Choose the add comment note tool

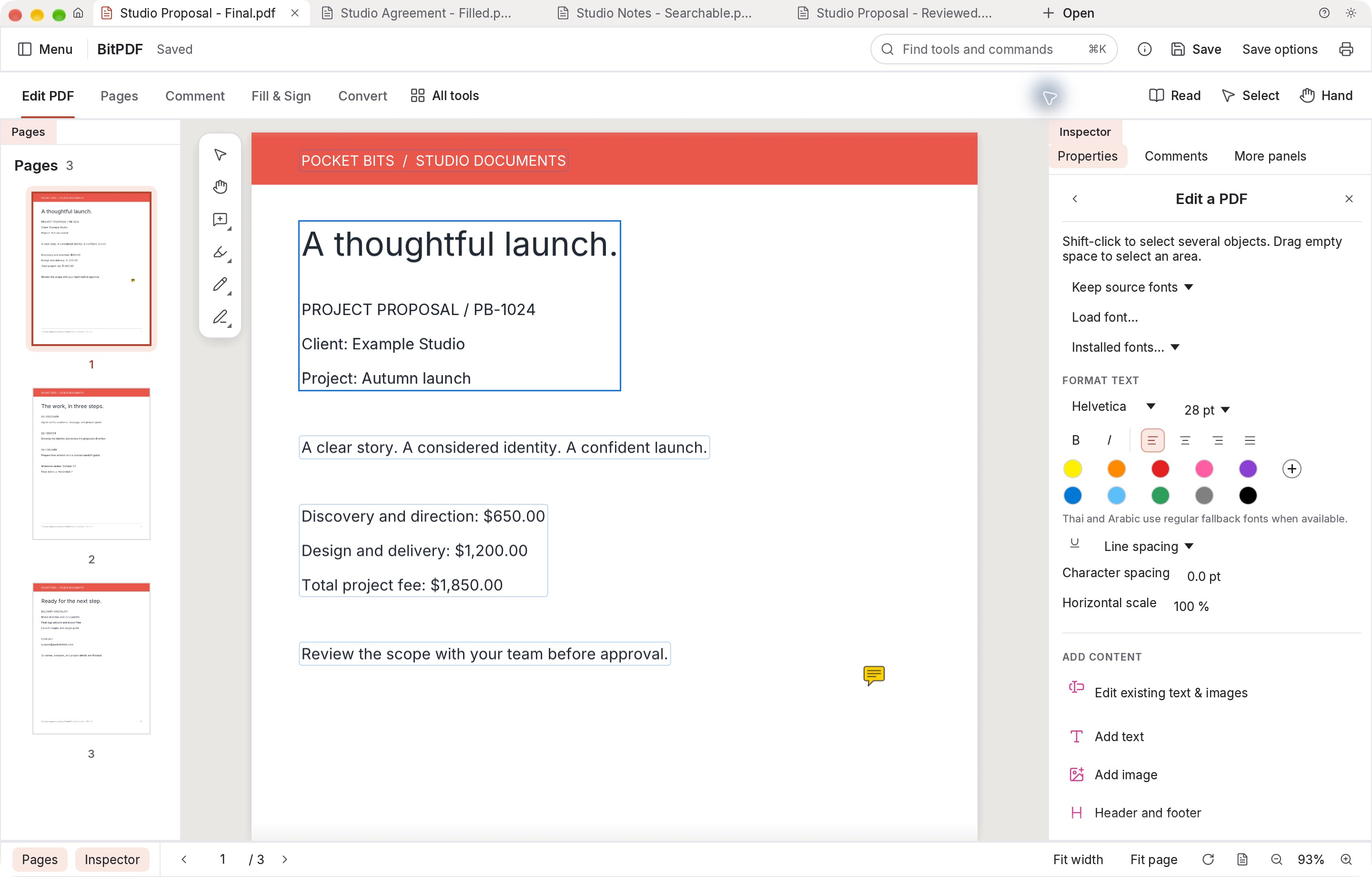220,220
